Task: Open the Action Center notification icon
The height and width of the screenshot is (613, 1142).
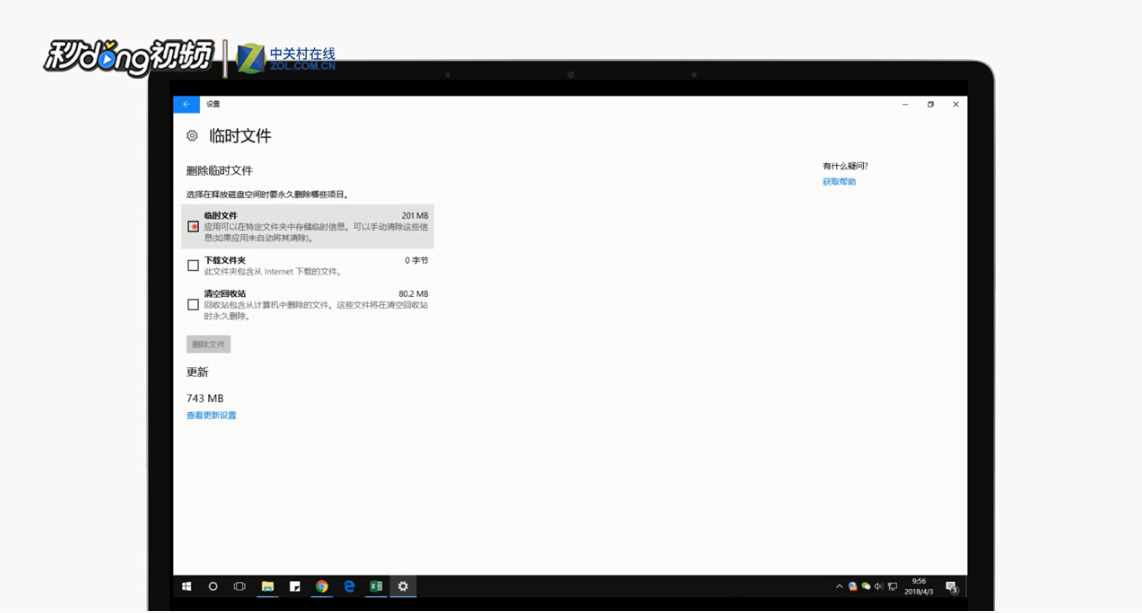Action: pyautogui.click(x=951, y=587)
